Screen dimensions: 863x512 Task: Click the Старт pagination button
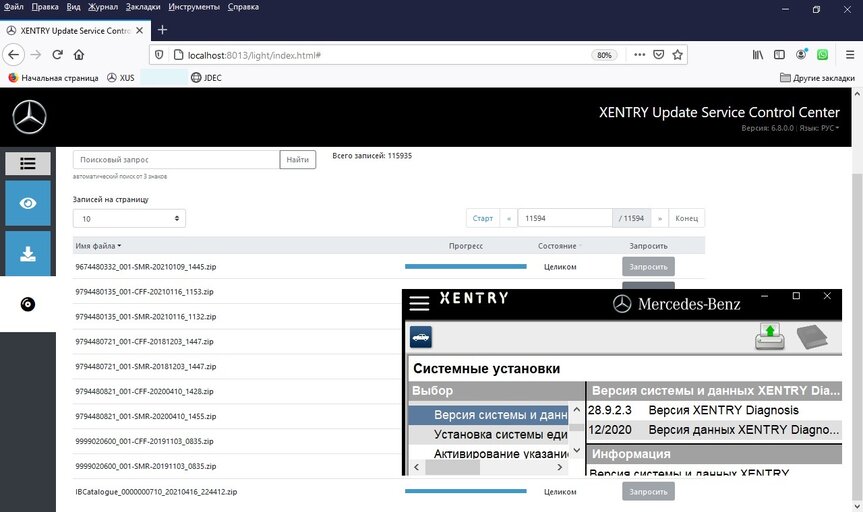(x=483, y=218)
